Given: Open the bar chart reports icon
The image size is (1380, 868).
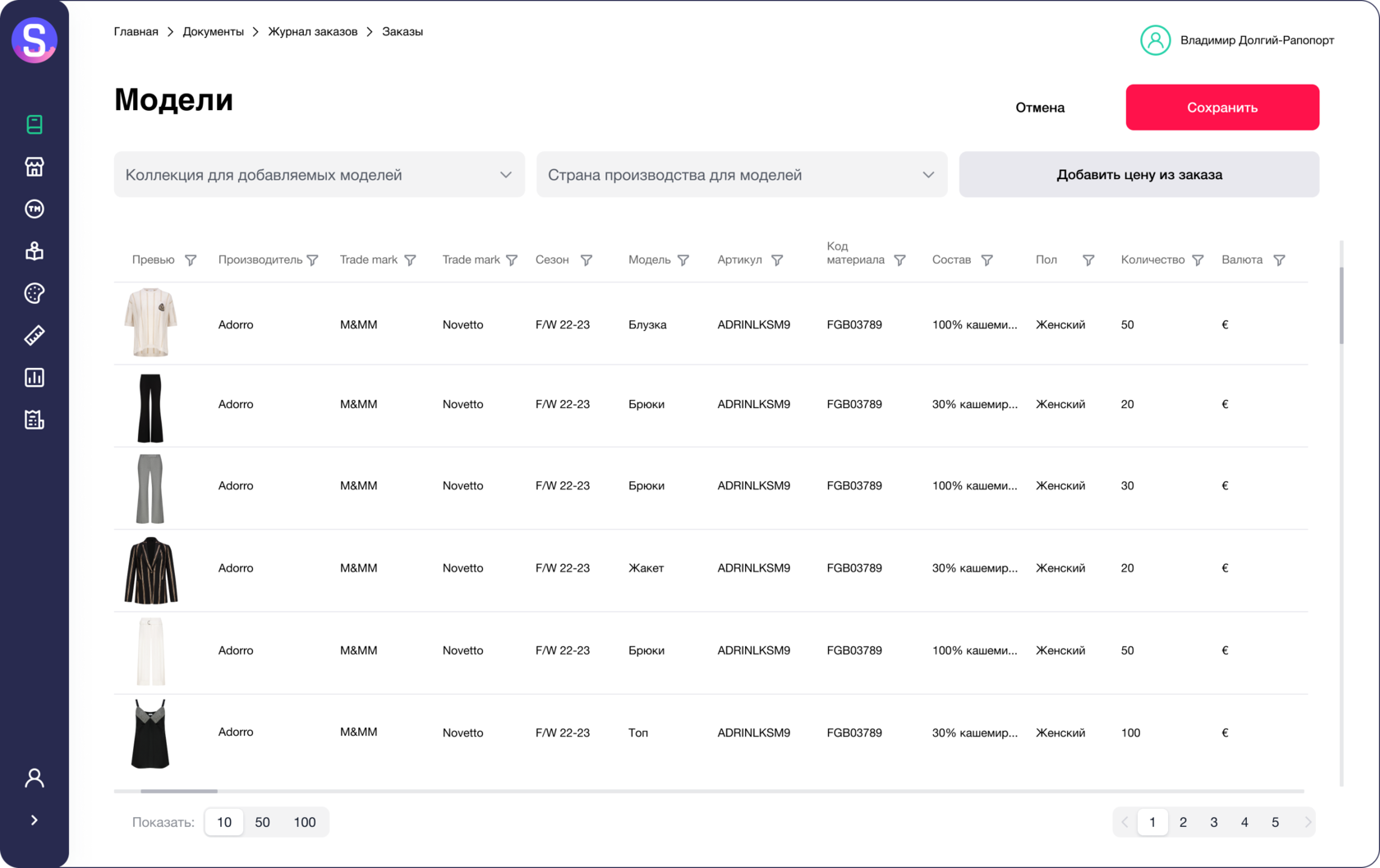Looking at the screenshot, I should click(x=34, y=378).
